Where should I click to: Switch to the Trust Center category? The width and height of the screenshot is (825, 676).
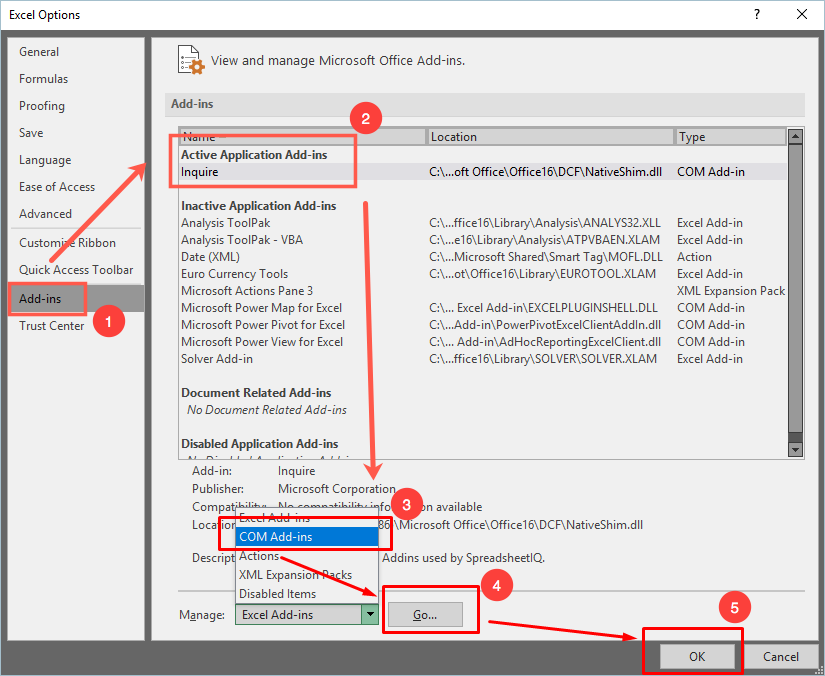(x=52, y=326)
